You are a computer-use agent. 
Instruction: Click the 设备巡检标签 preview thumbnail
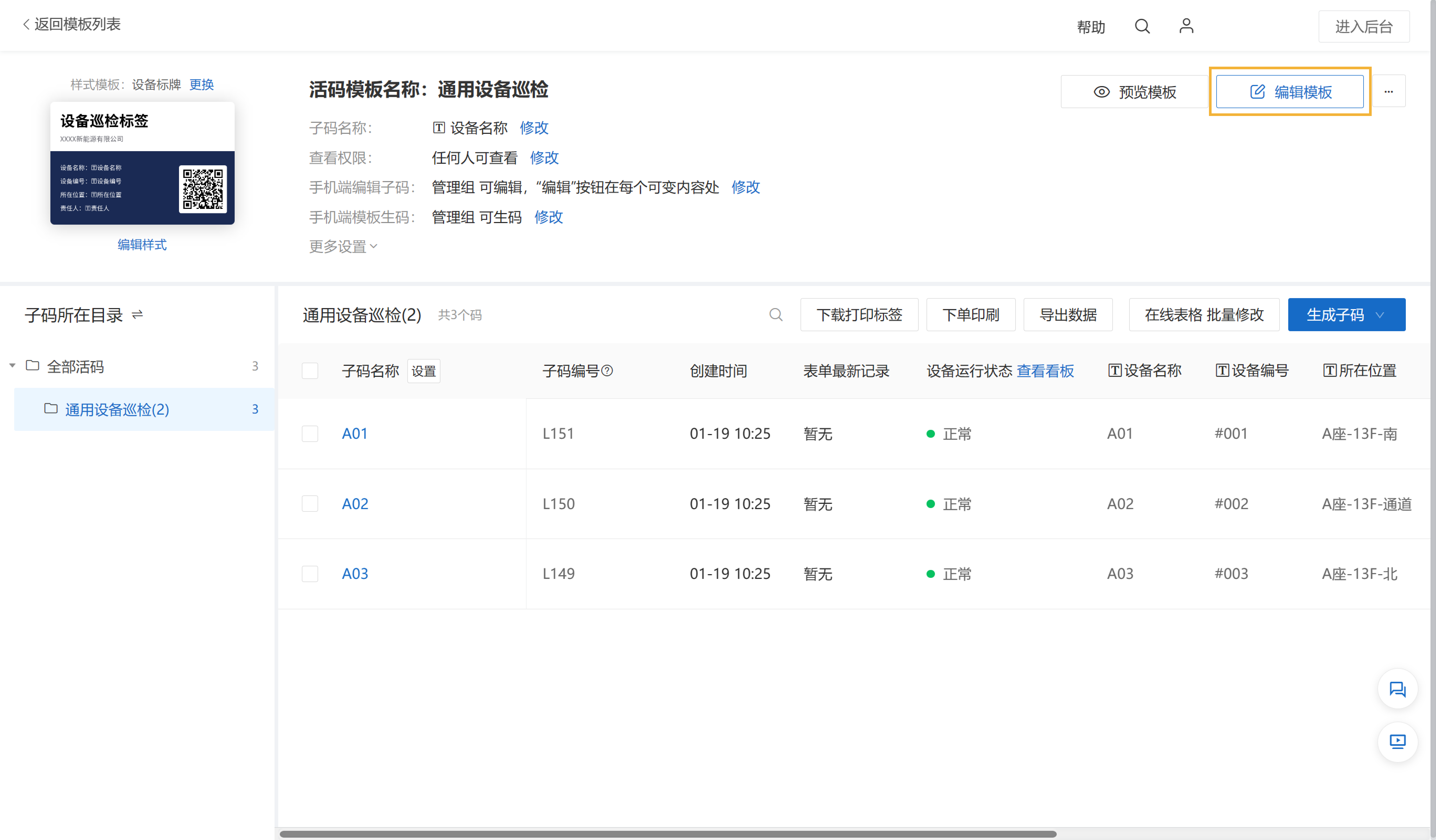pyautogui.click(x=143, y=163)
